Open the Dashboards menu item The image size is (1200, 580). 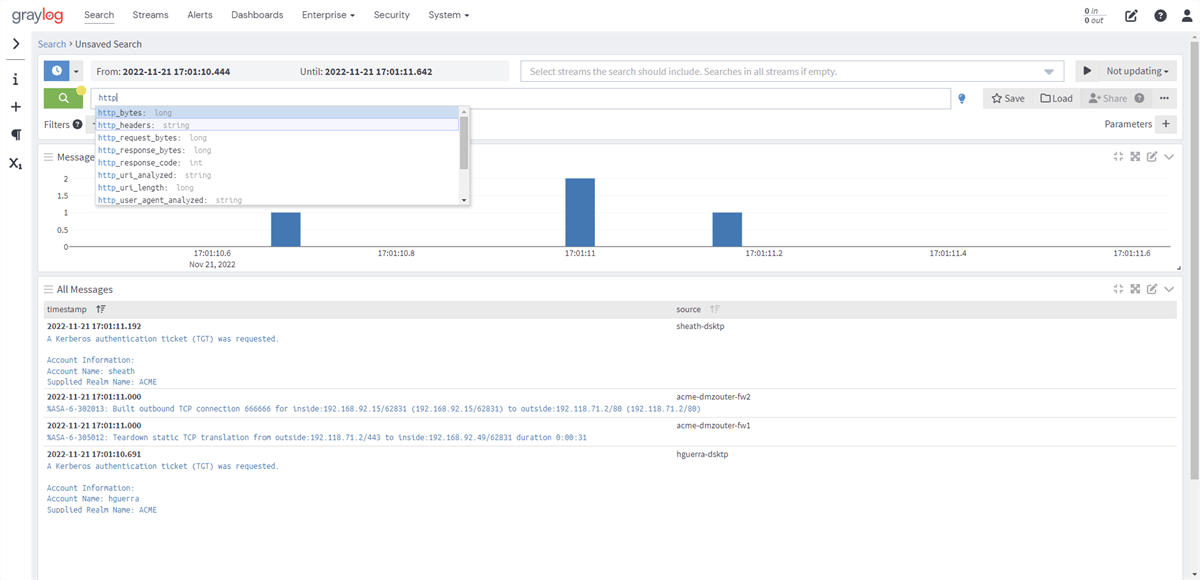click(257, 15)
